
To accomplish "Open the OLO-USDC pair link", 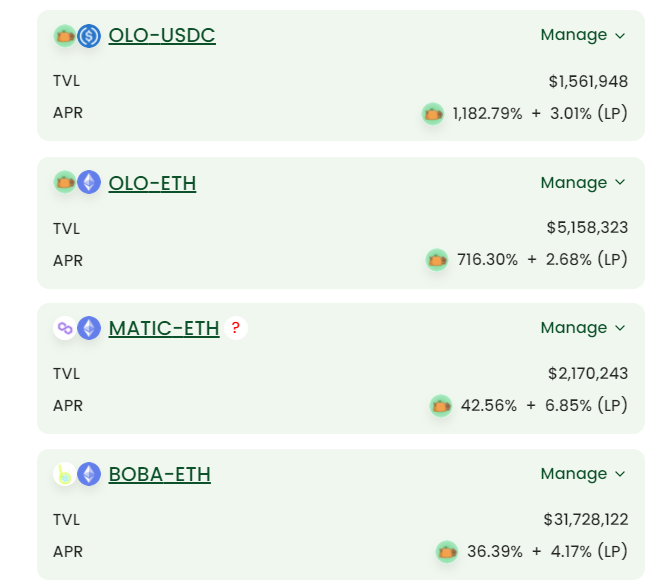I will [x=162, y=35].
